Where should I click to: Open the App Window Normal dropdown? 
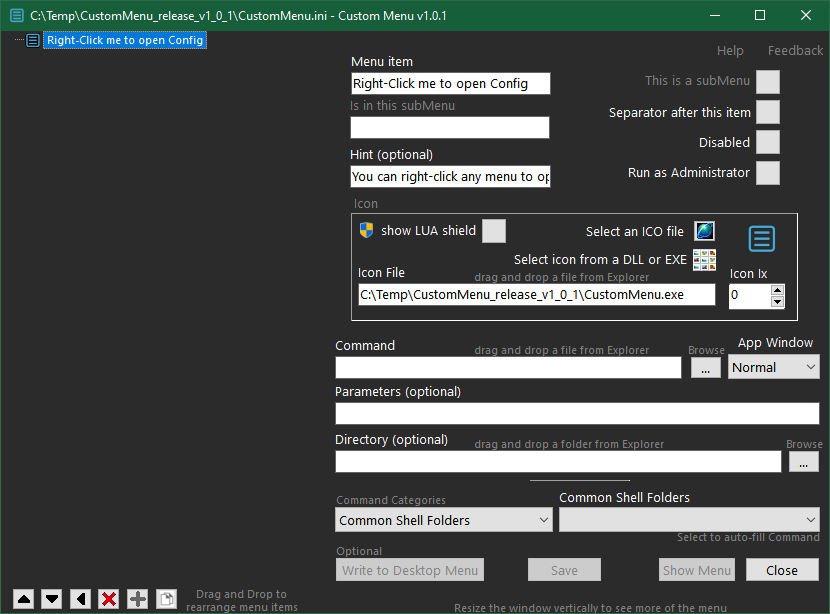[773, 367]
